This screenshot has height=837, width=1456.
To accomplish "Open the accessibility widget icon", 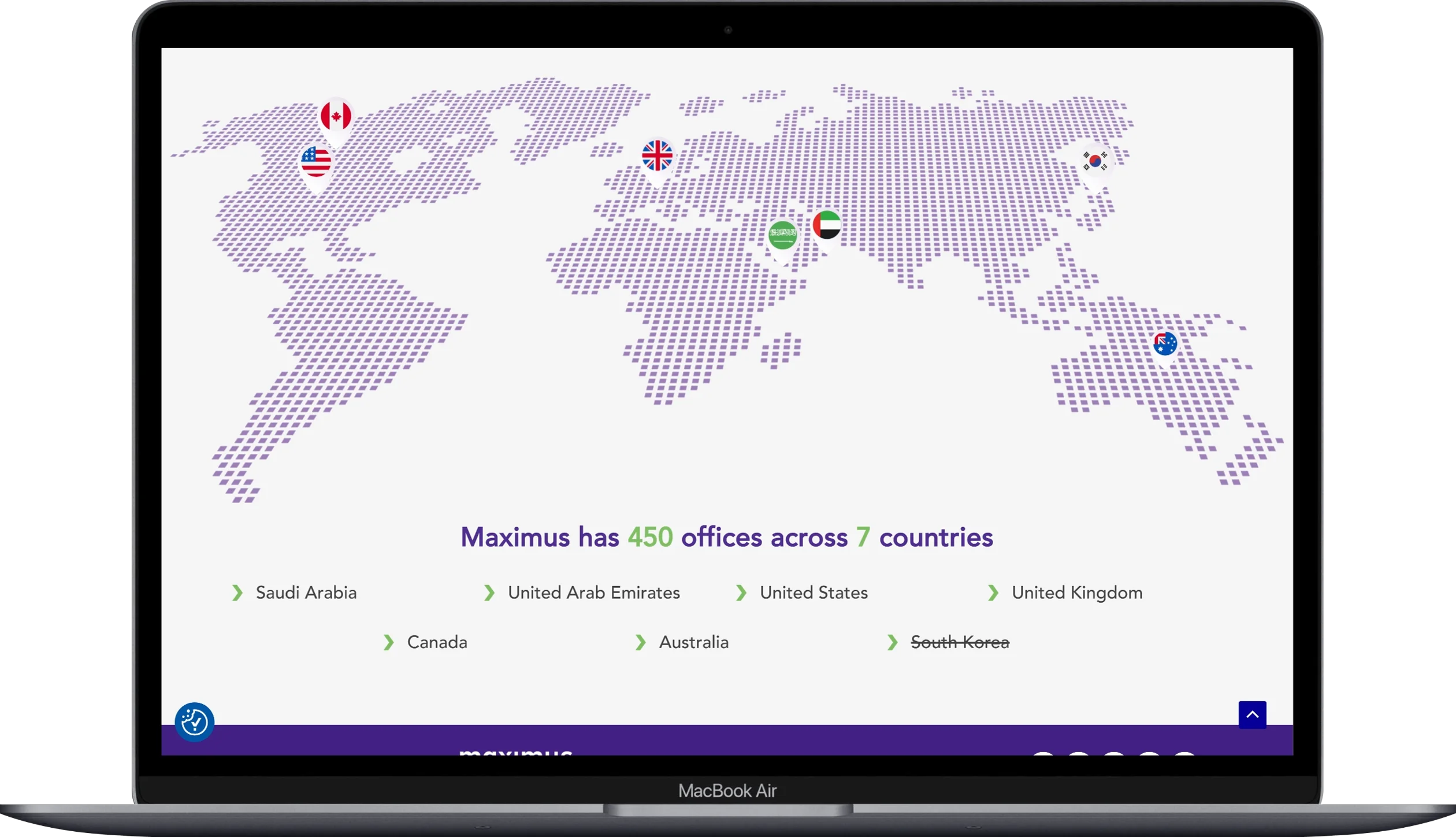I will pos(195,722).
